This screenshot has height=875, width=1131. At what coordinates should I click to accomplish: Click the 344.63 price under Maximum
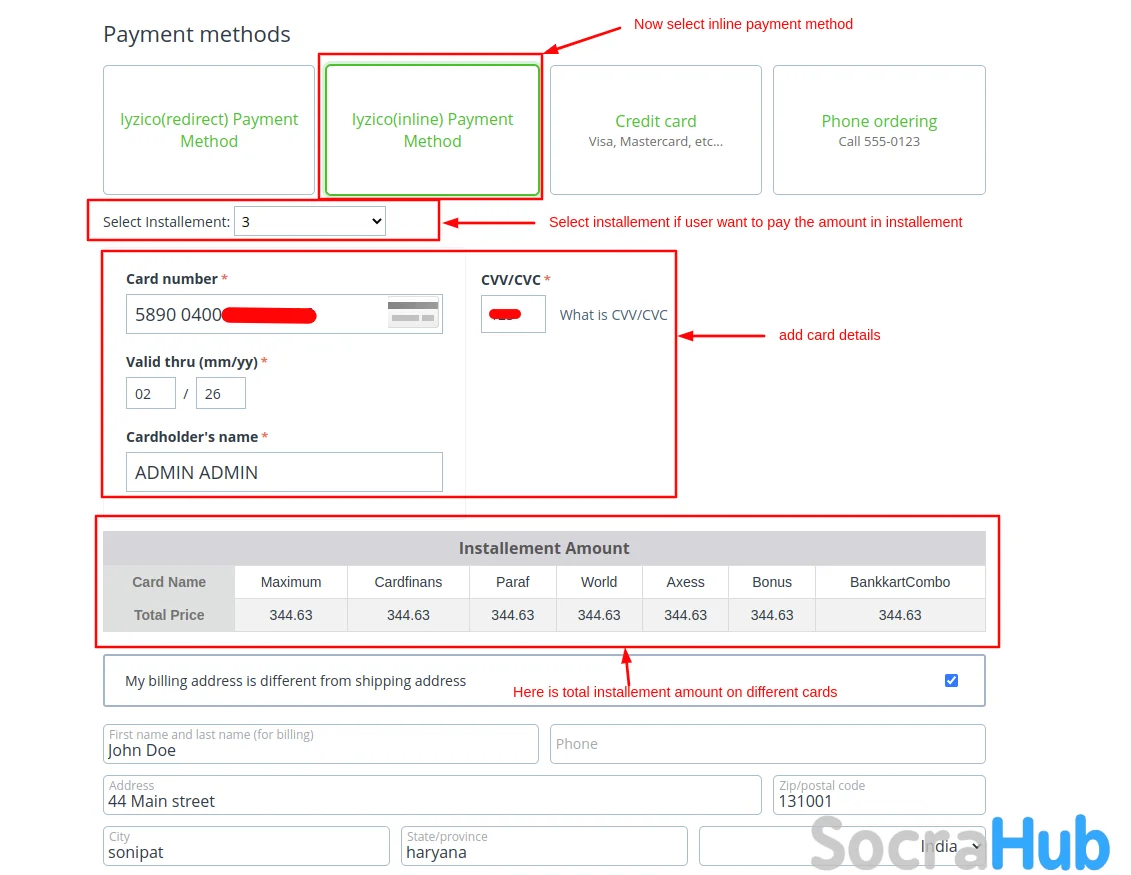tap(291, 615)
